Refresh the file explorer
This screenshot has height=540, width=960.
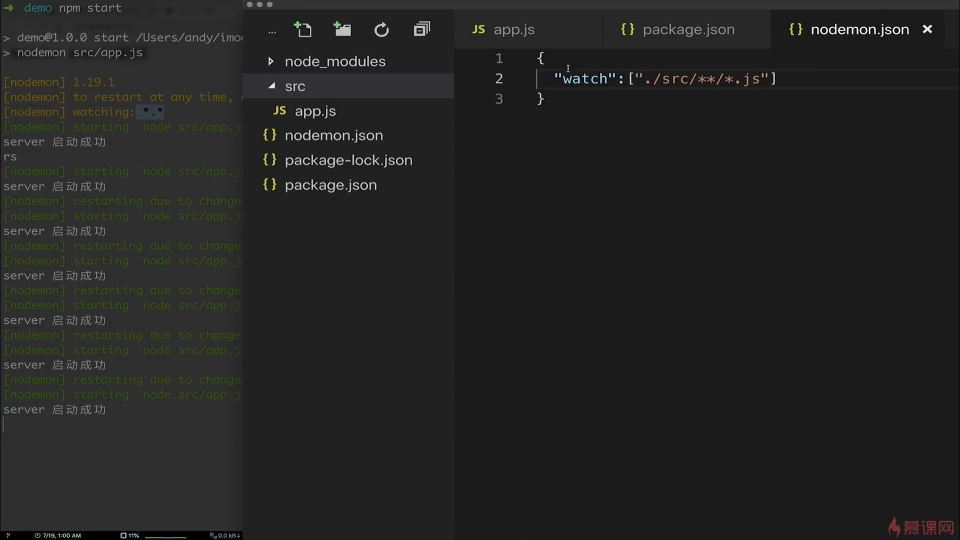[381, 30]
